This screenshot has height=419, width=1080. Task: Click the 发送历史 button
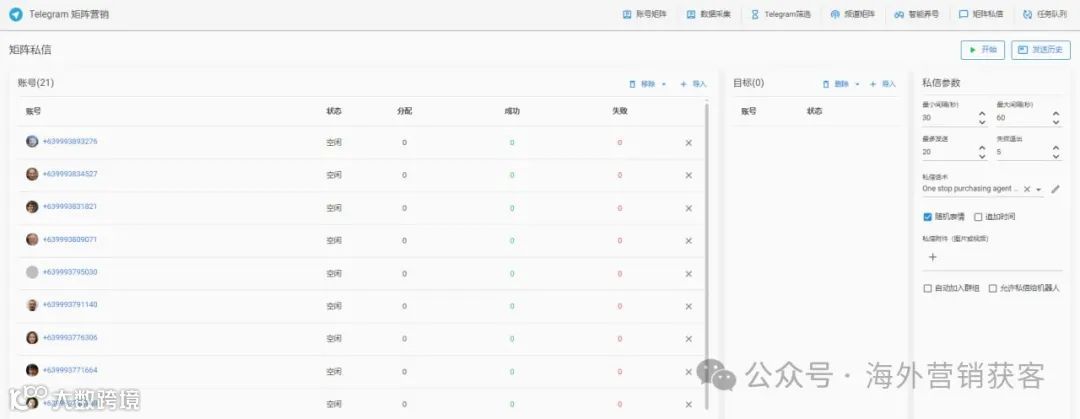click(1041, 50)
